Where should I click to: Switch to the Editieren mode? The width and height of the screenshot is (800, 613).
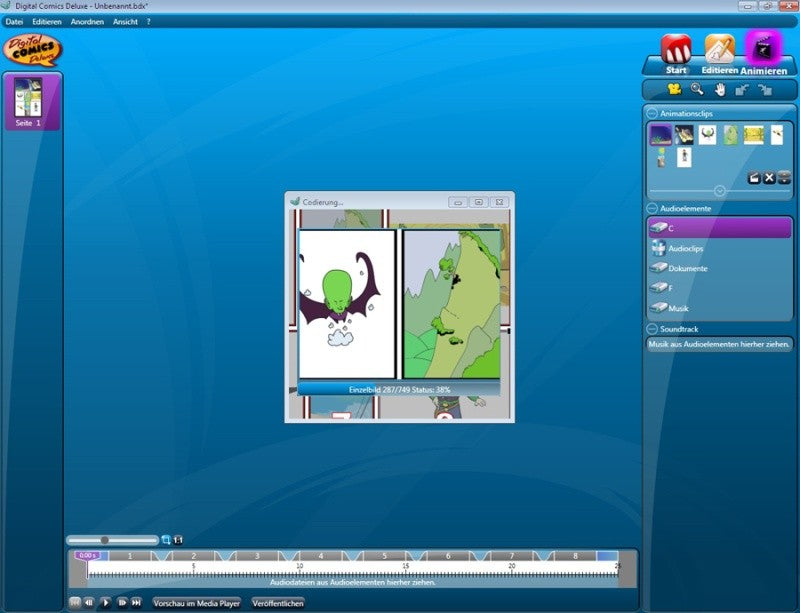[x=720, y=54]
